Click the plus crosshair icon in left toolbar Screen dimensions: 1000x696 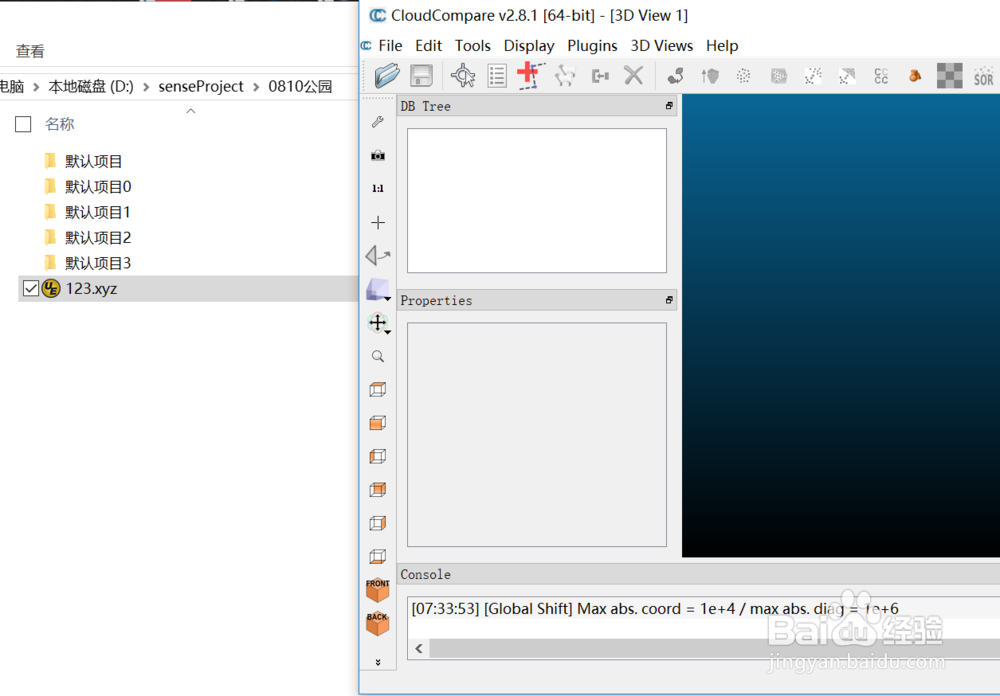coord(378,222)
